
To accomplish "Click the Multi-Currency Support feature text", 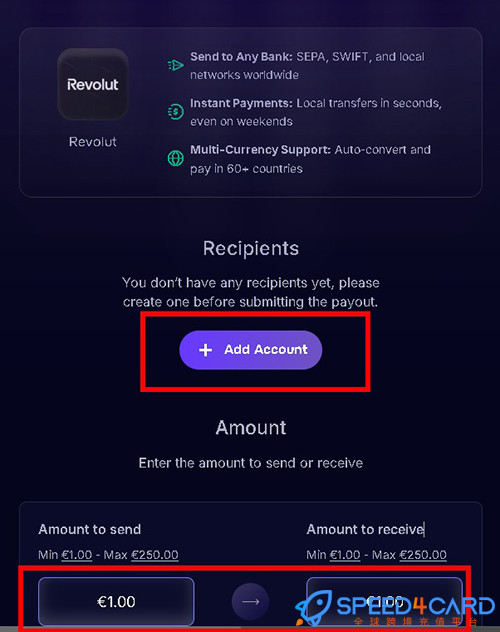I will 310,159.
